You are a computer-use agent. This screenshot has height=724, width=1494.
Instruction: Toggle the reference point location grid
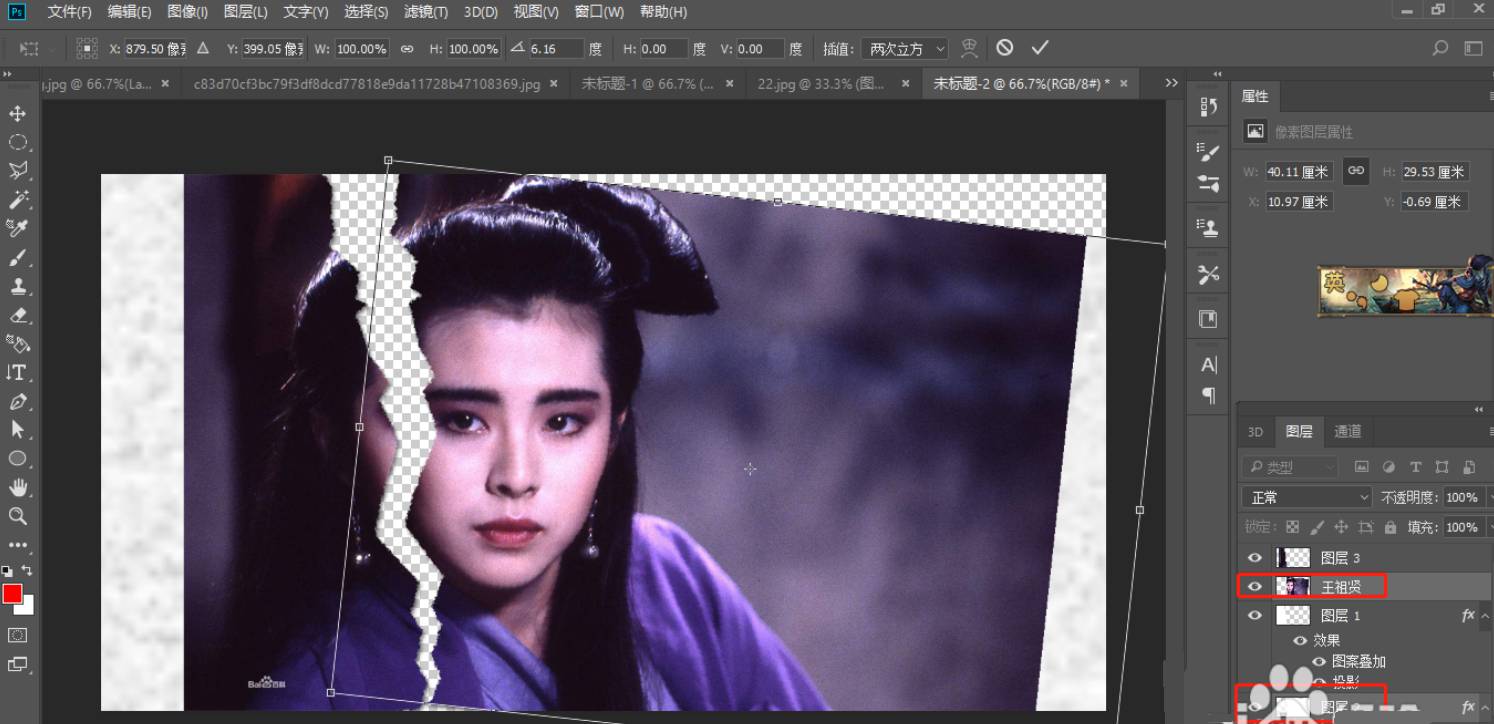click(x=87, y=48)
